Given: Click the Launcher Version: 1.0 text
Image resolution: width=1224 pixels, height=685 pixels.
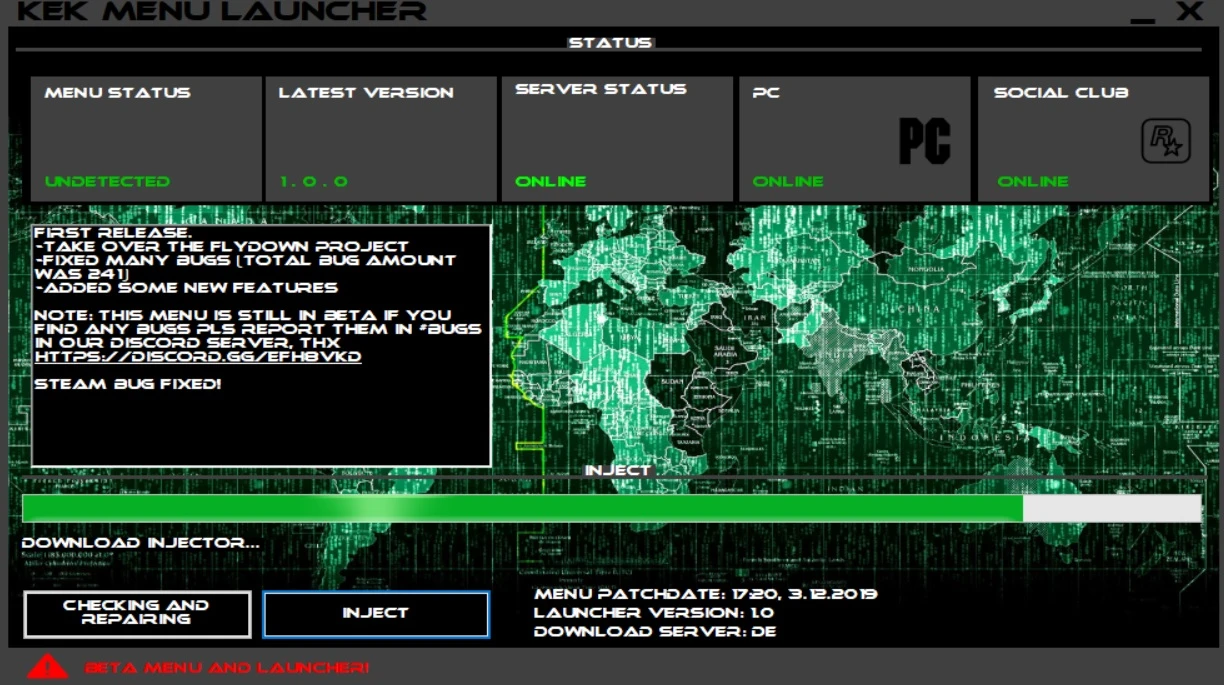Looking at the screenshot, I should pos(654,613).
